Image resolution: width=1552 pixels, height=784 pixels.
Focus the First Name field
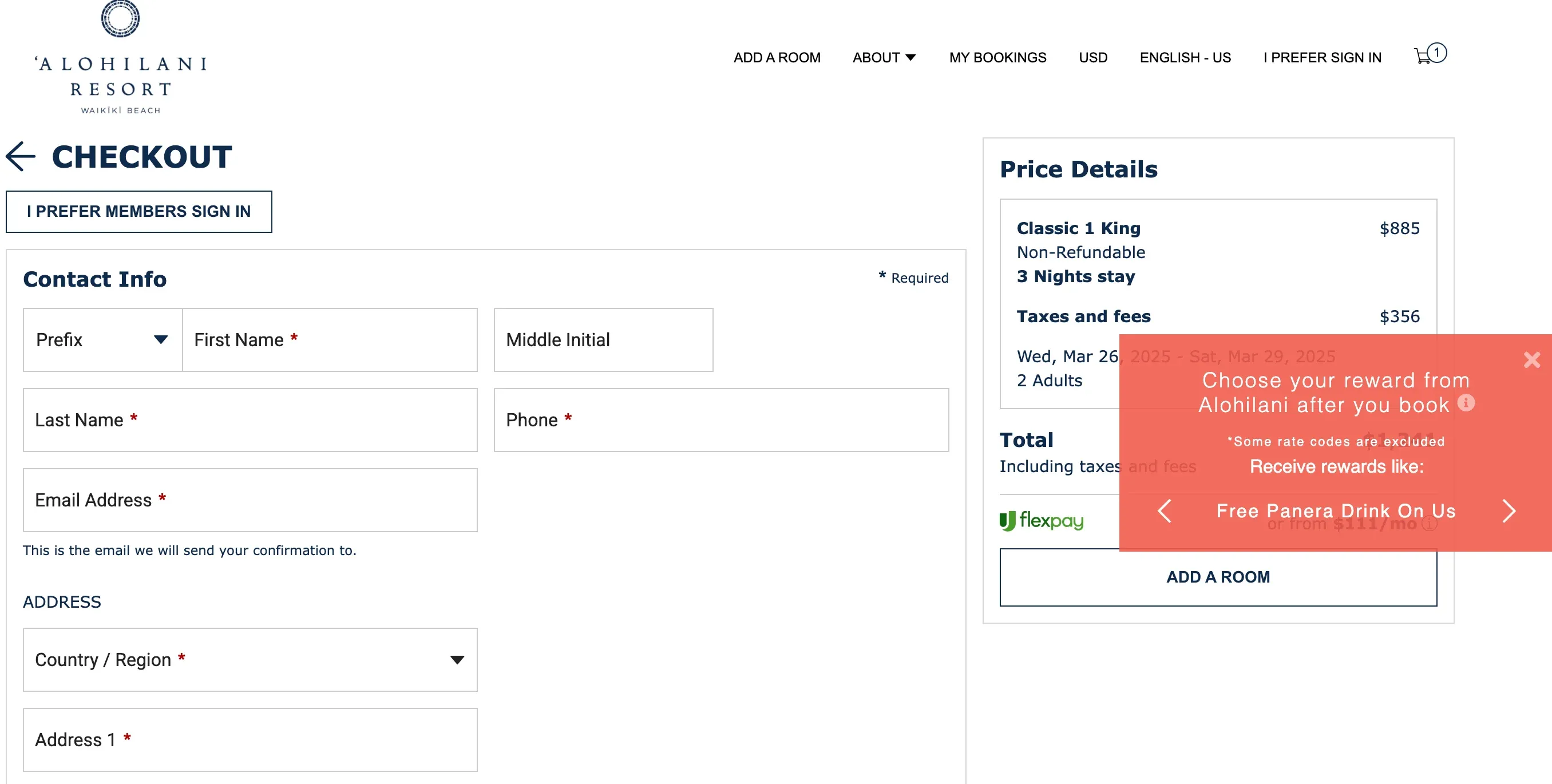coord(330,340)
